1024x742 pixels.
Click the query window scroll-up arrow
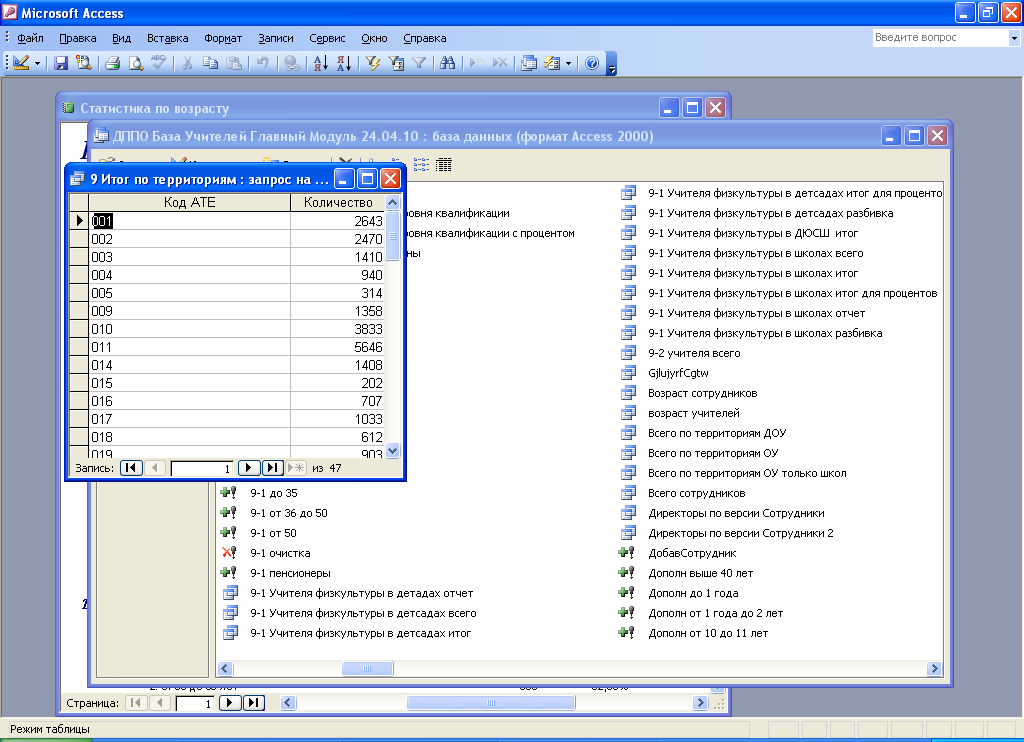point(392,202)
